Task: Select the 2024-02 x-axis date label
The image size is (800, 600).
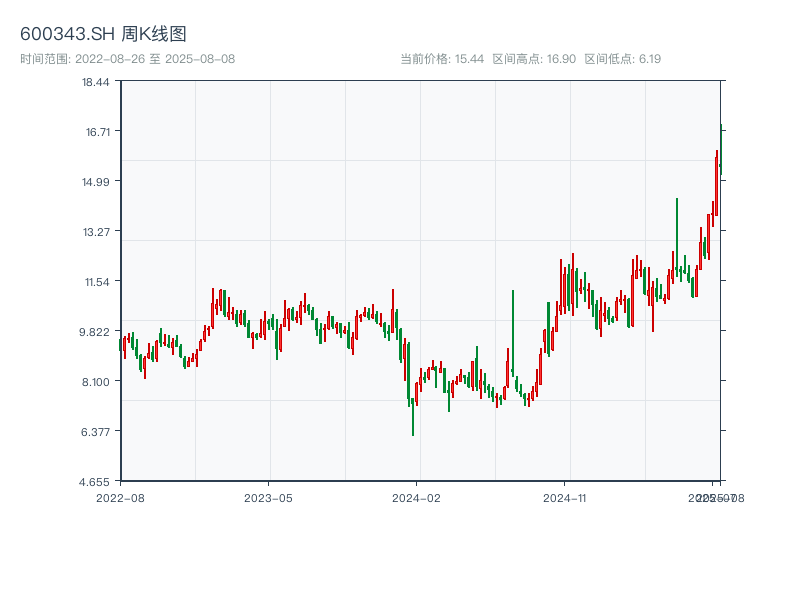Action: pos(417,497)
